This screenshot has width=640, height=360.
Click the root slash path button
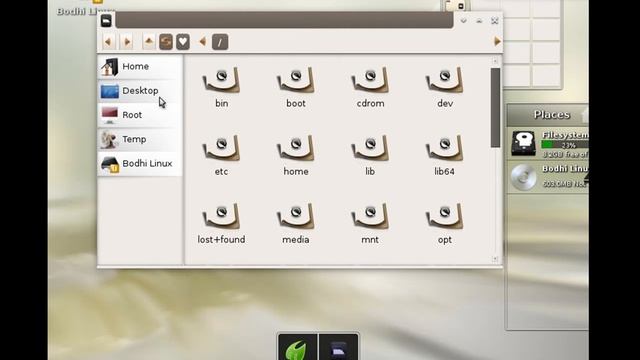tap(220, 42)
